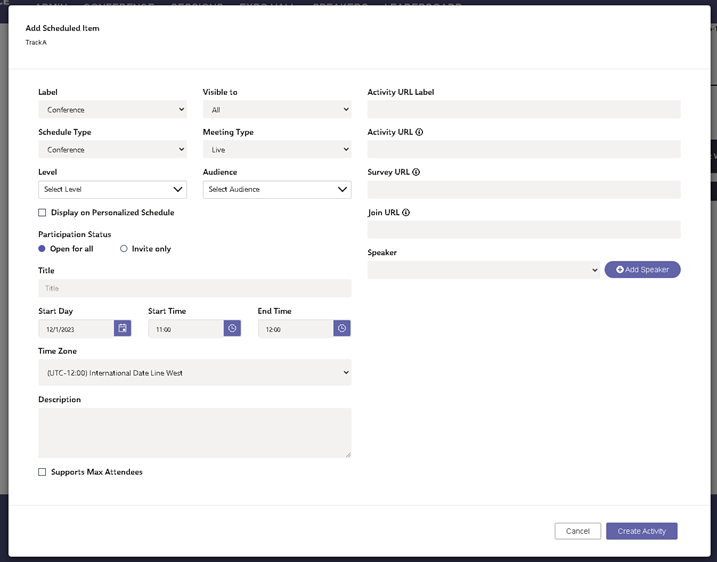
Task: Click the Survey URL info icon
Action: point(416,172)
